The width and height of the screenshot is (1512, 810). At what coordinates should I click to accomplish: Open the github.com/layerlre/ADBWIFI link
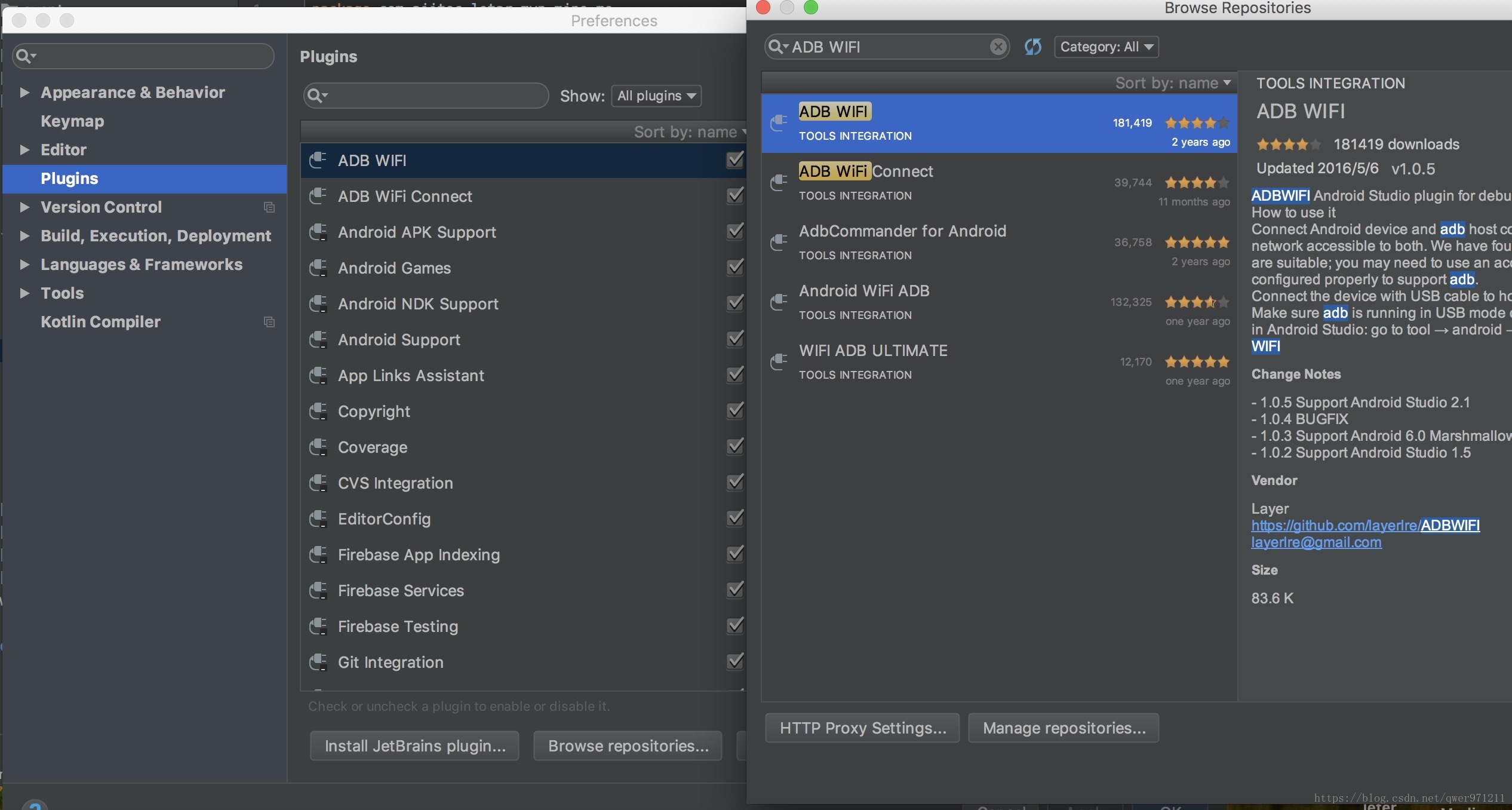[x=1365, y=525]
